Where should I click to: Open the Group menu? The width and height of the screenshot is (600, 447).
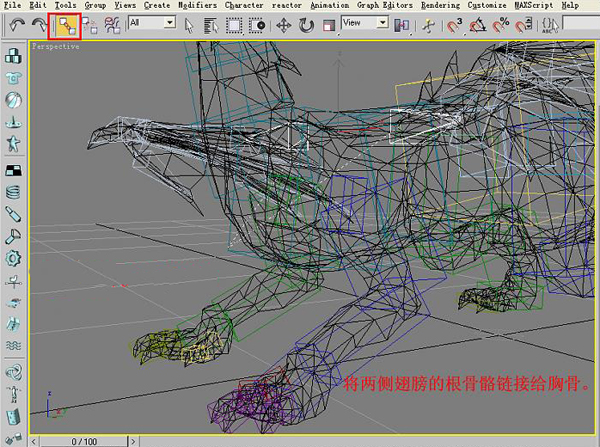(x=95, y=5)
